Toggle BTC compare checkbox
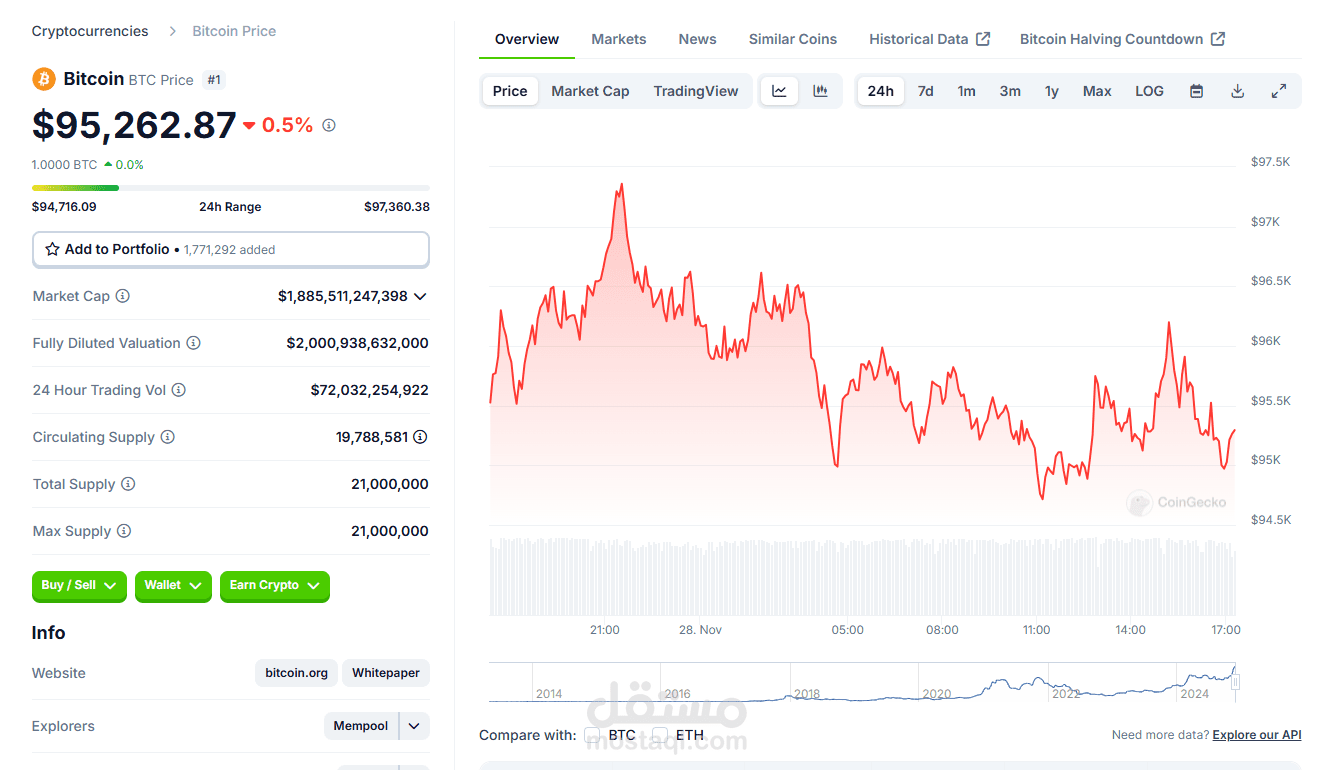This screenshot has width=1334, height=770. click(x=592, y=735)
